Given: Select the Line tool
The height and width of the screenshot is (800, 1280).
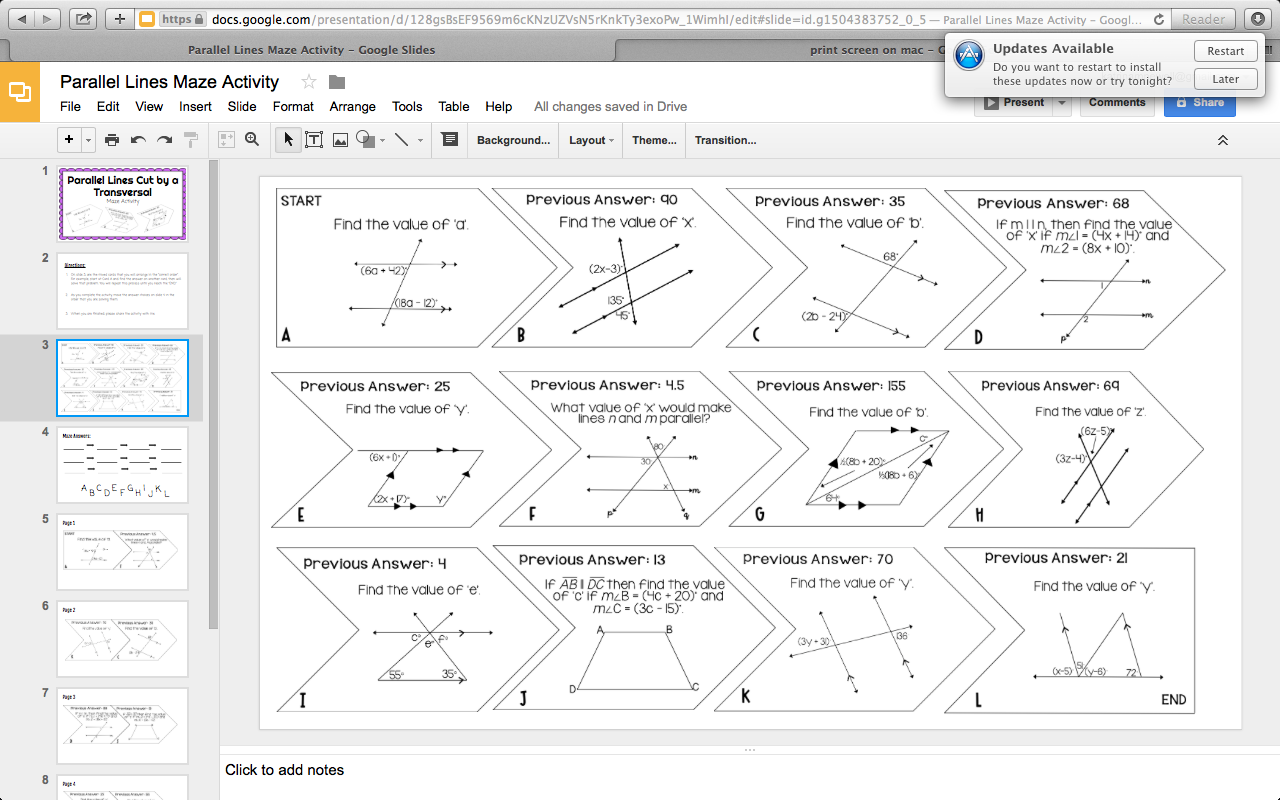Looking at the screenshot, I should [x=403, y=140].
